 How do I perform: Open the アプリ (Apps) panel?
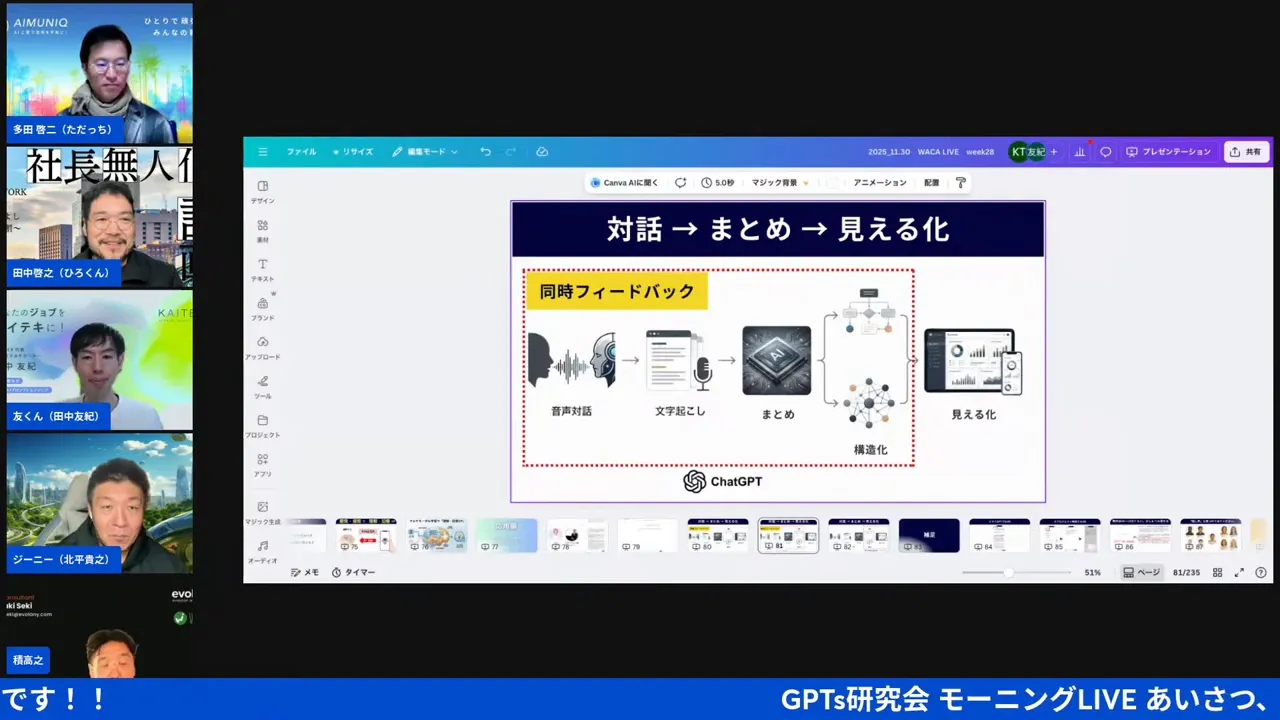pos(262,466)
